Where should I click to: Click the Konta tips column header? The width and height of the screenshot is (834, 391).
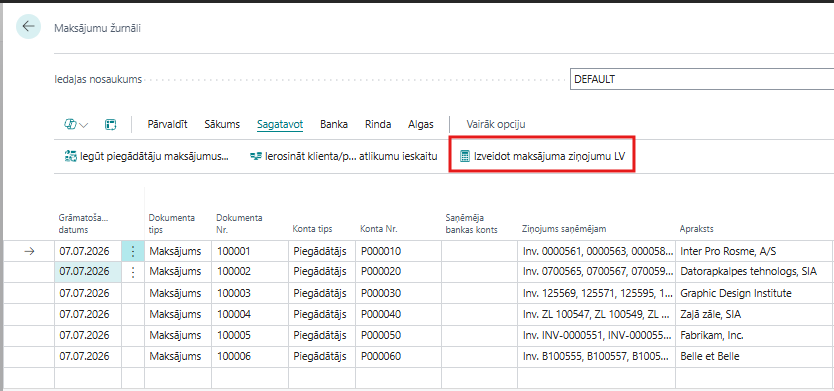tap(312, 229)
